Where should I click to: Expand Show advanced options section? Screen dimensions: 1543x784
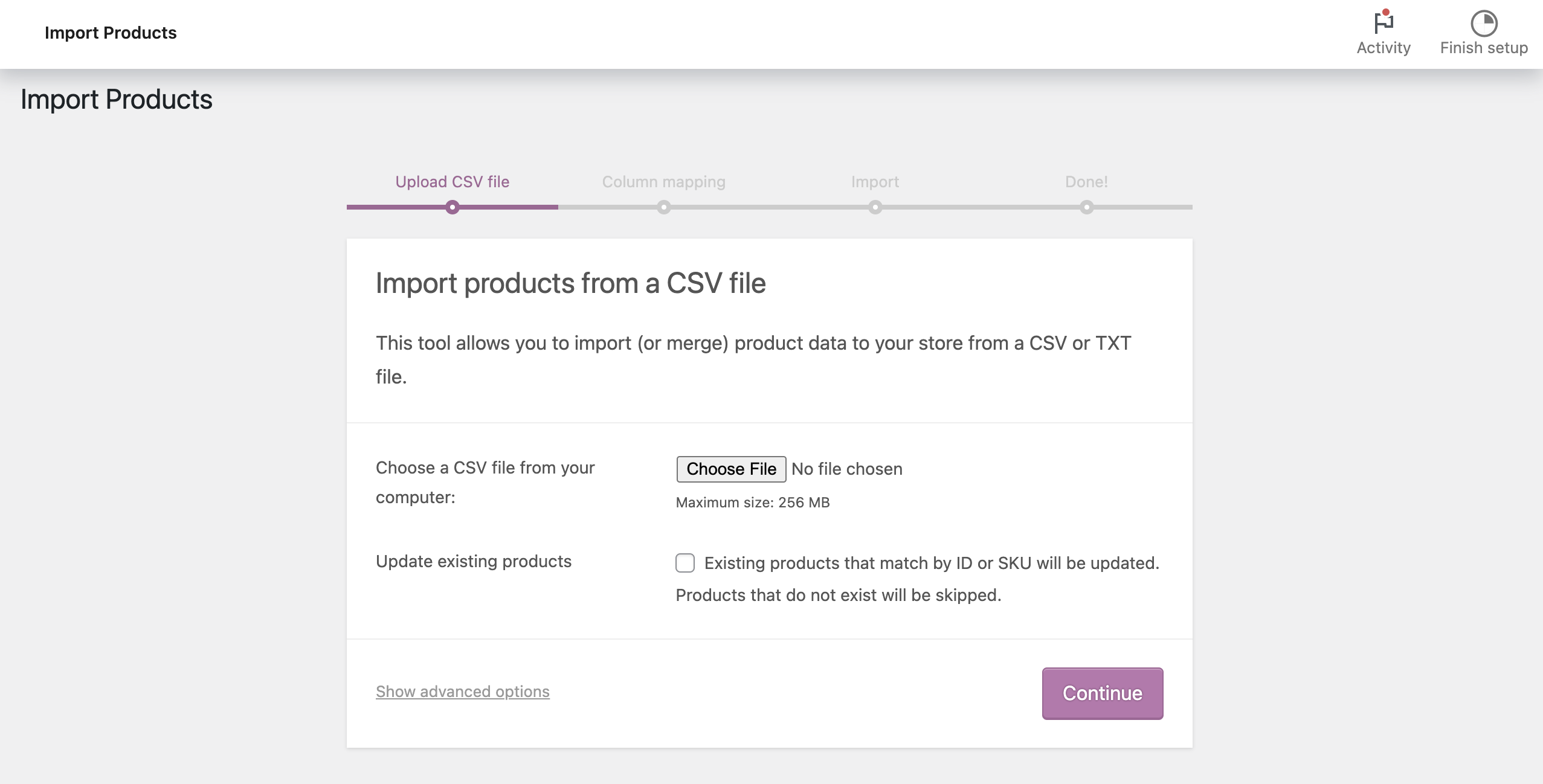463,690
